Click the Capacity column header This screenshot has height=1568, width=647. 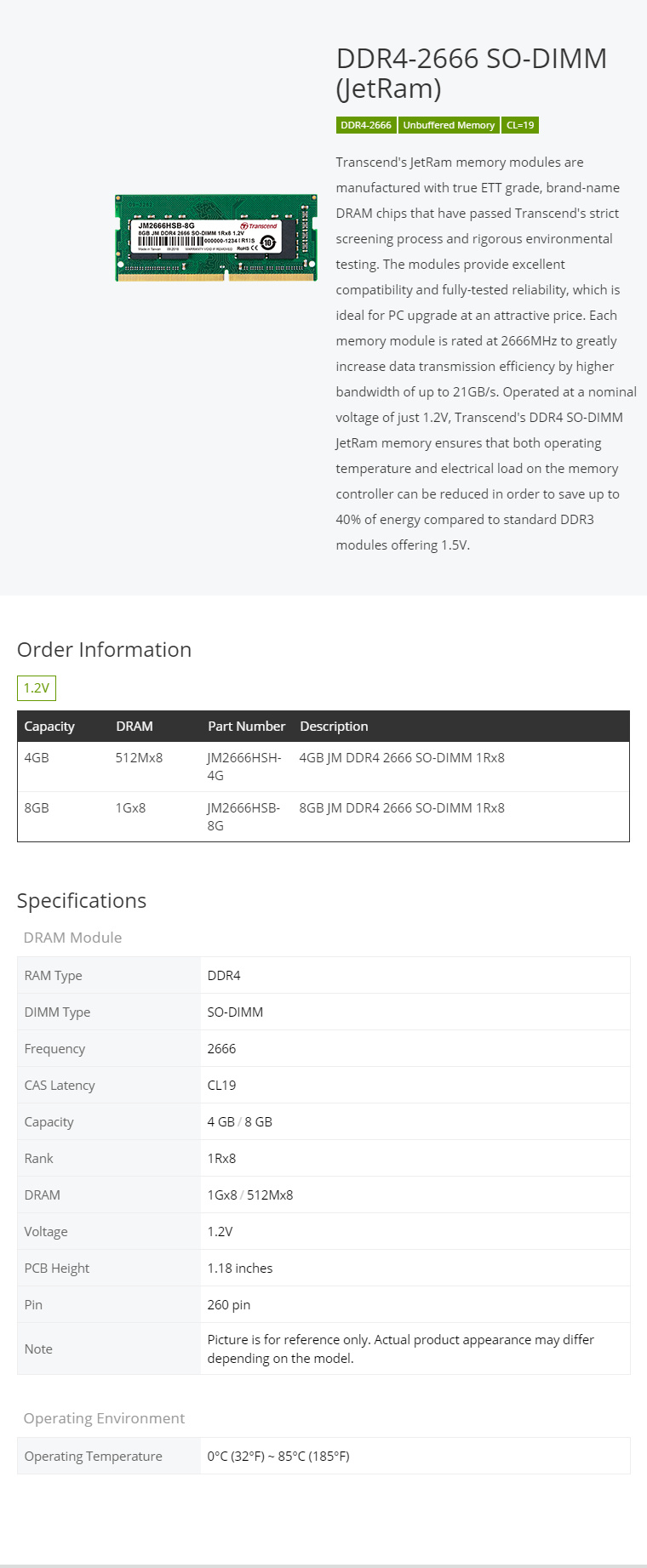pyautogui.click(x=49, y=727)
